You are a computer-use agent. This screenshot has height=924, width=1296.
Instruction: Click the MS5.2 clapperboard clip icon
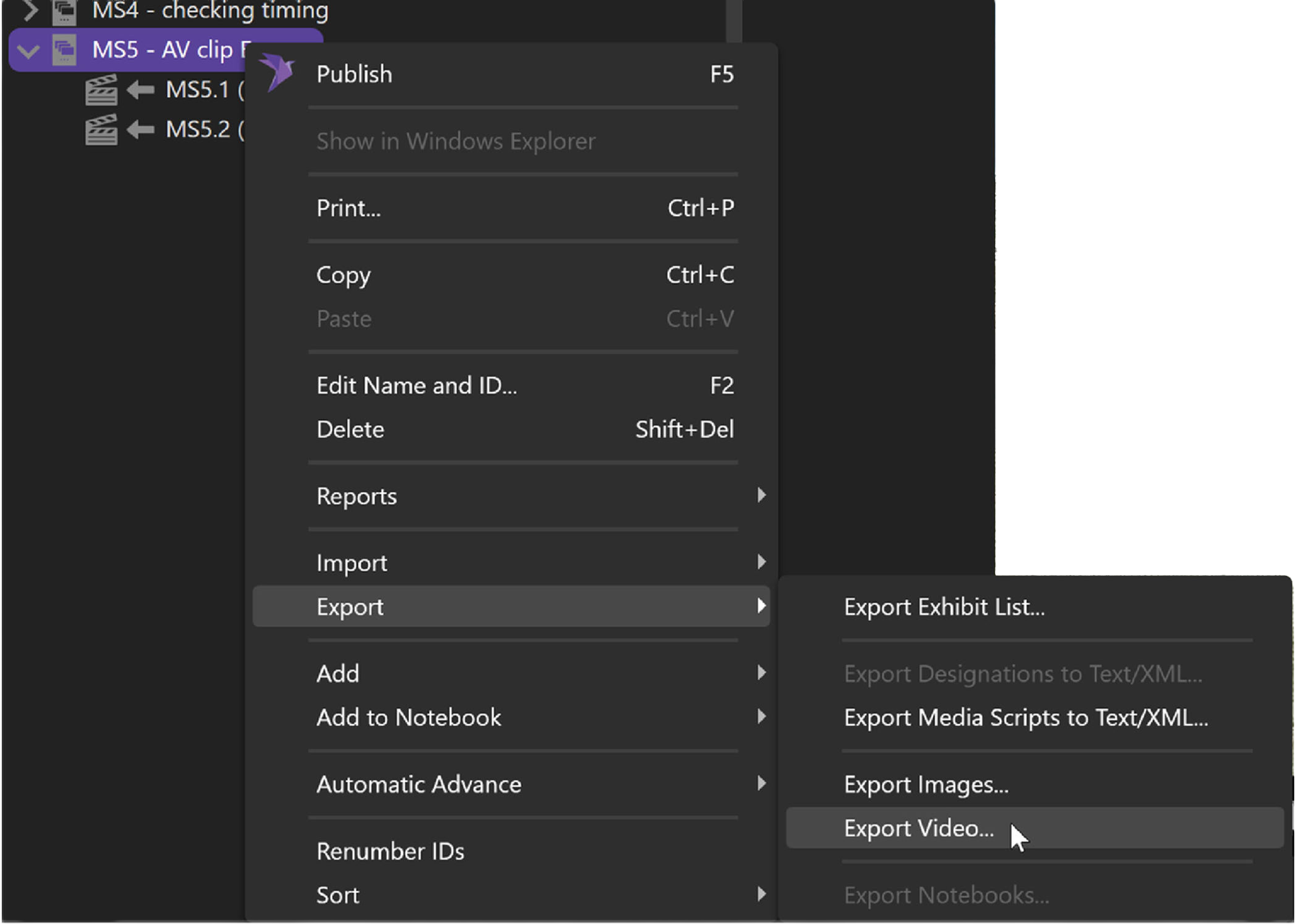click(x=101, y=130)
